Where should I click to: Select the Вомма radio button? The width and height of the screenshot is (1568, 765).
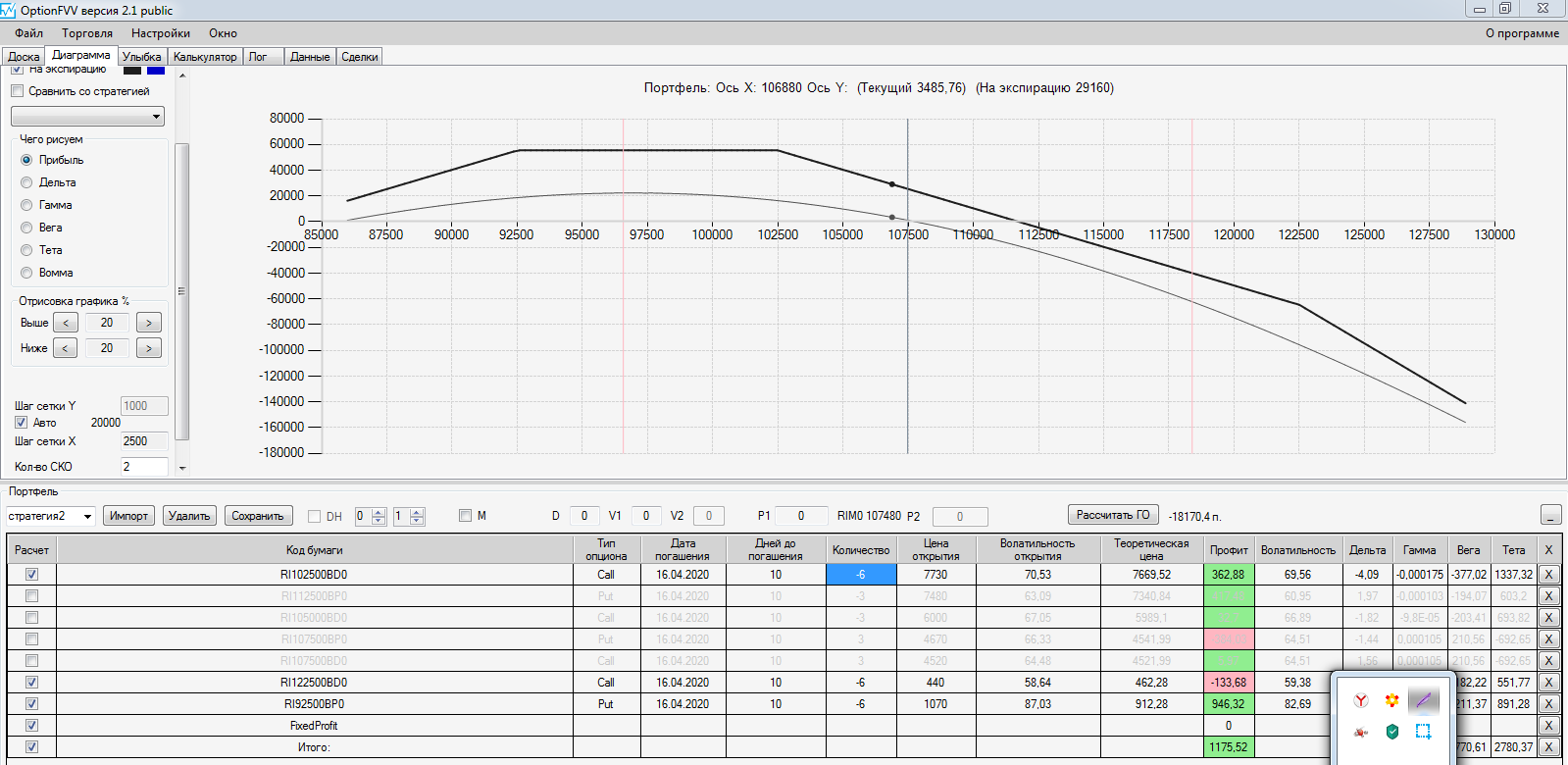26,273
